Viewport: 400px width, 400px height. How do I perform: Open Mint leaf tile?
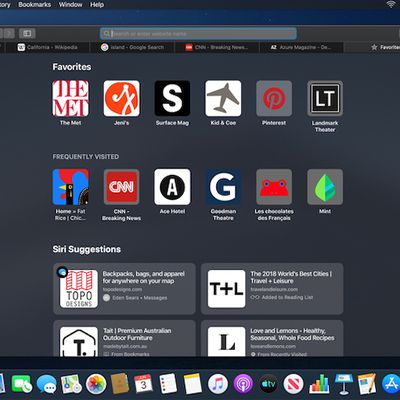pyautogui.click(x=325, y=187)
